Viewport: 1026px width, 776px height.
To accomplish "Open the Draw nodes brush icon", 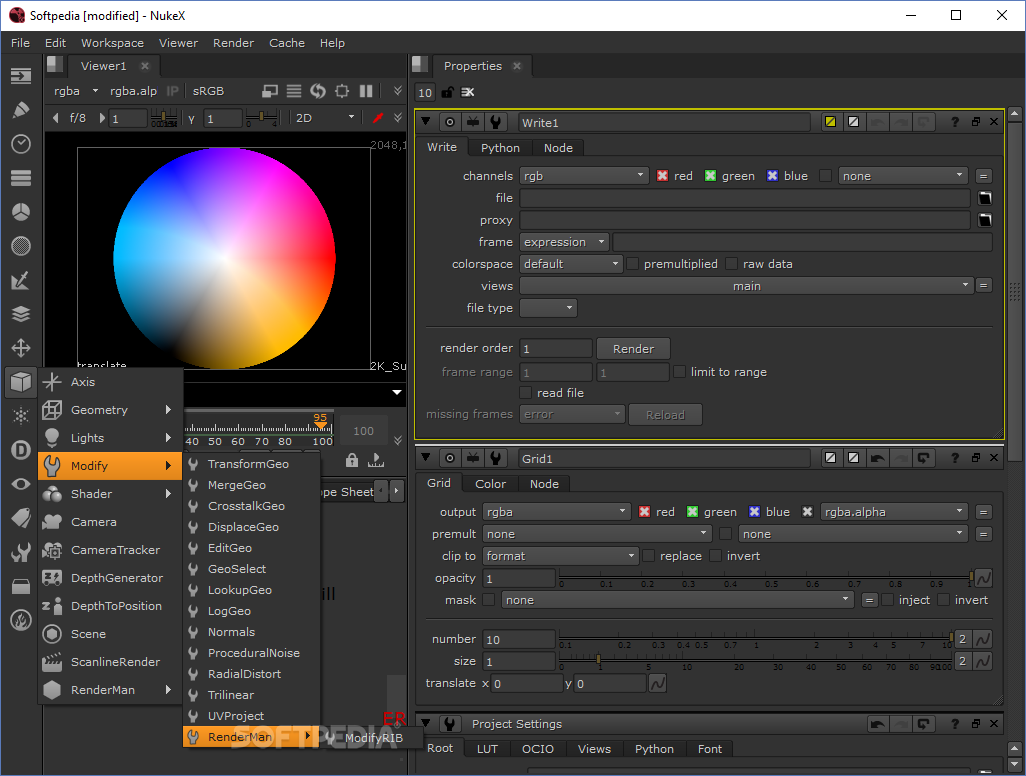I will point(21,110).
